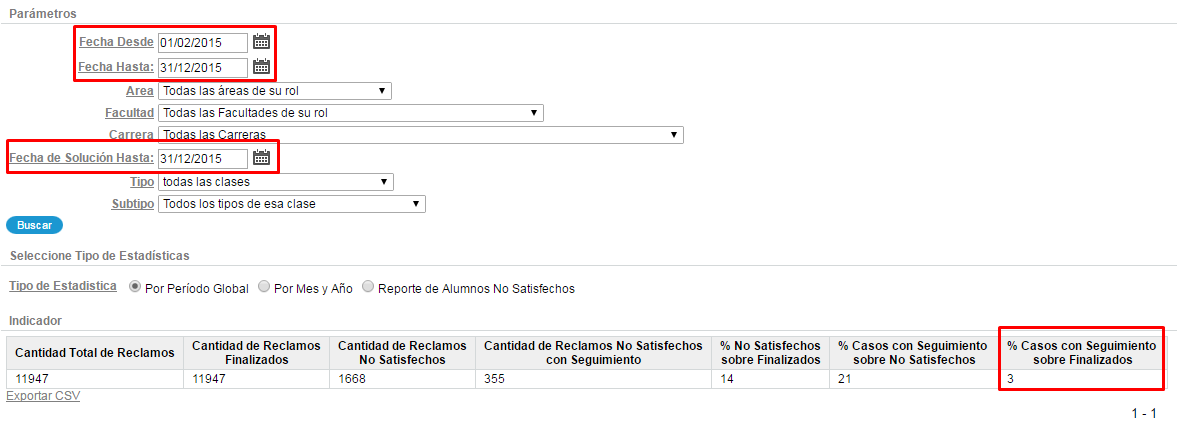Open the Tipo dropdown
This screenshot has height=425, width=1177.
tap(275, 182)
